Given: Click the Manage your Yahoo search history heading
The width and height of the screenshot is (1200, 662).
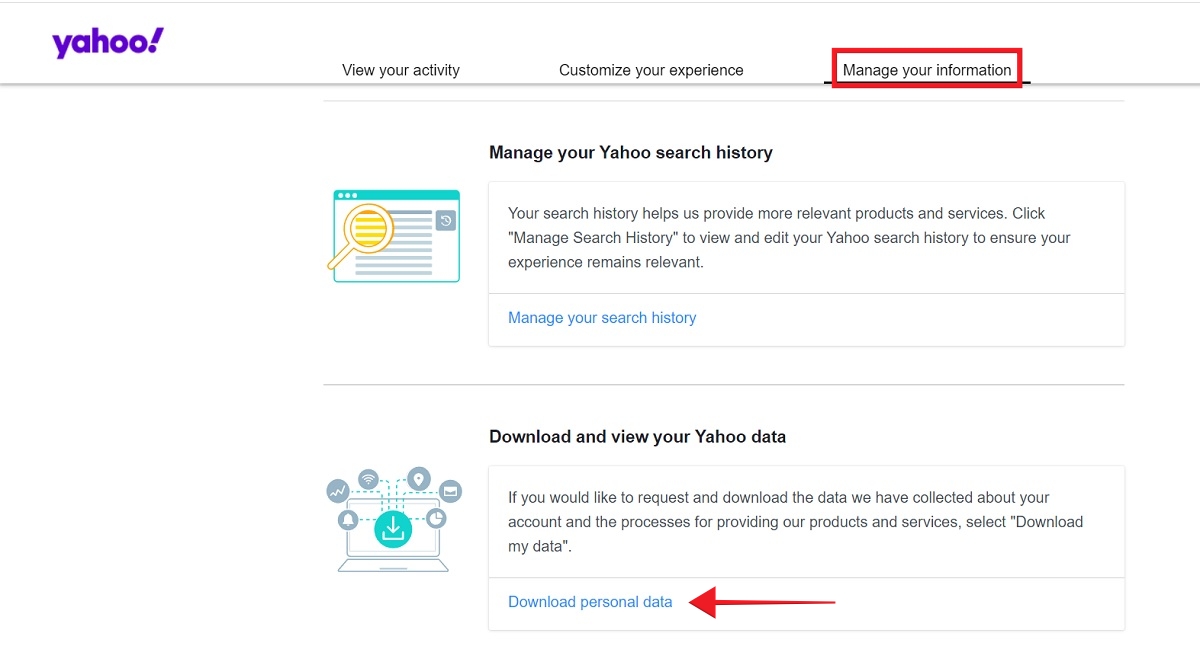Looking at the screenshot, I should point(630,152).
